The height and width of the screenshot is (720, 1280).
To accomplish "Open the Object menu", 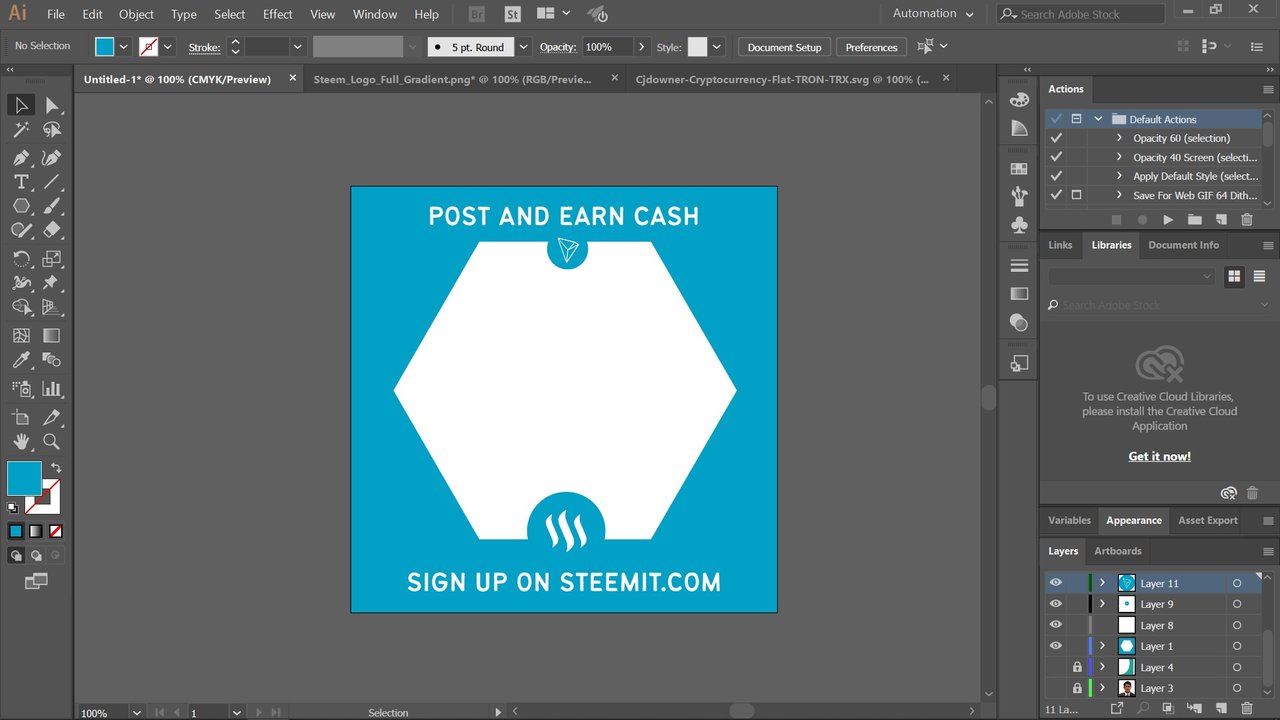I will [136, 14].
